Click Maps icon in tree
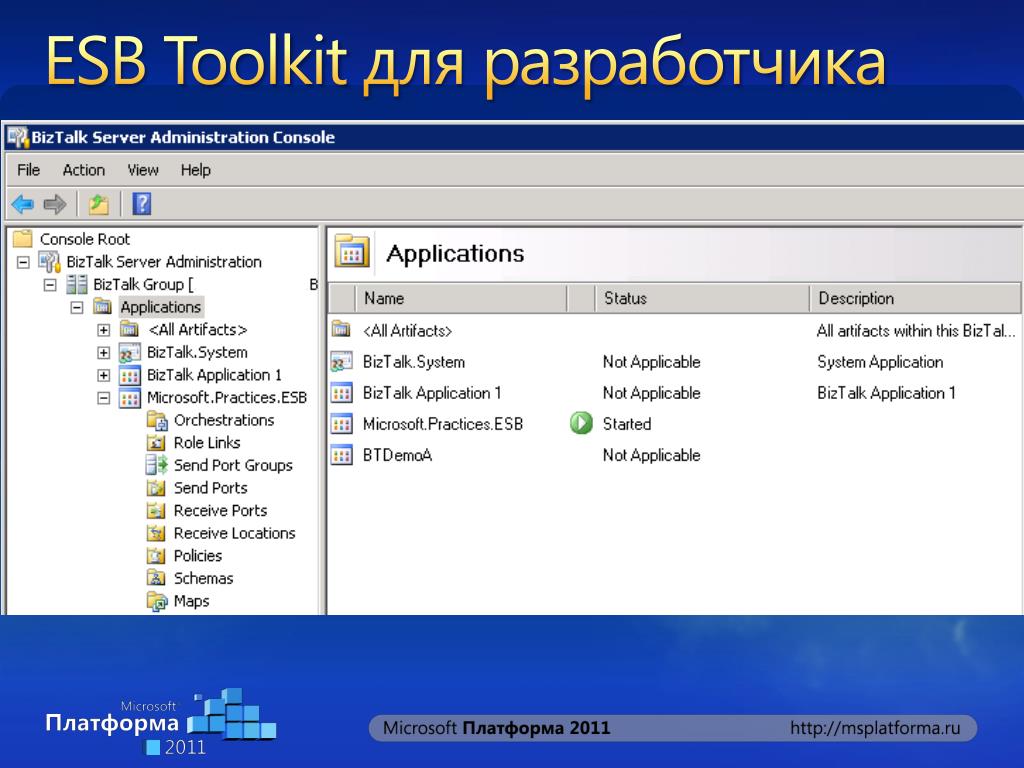The height and width of the screenshot is (768, 1024). click(x=157, y=601)
